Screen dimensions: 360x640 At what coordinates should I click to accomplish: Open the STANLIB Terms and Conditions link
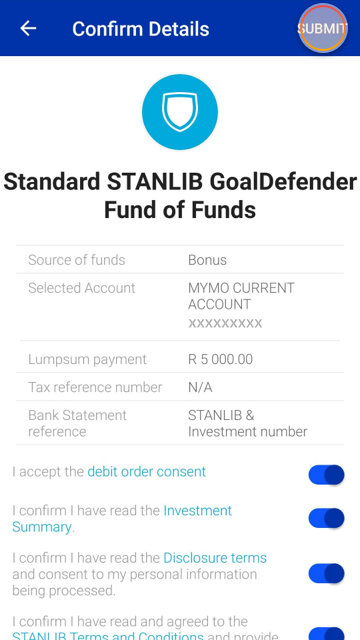tap(108, 636)
